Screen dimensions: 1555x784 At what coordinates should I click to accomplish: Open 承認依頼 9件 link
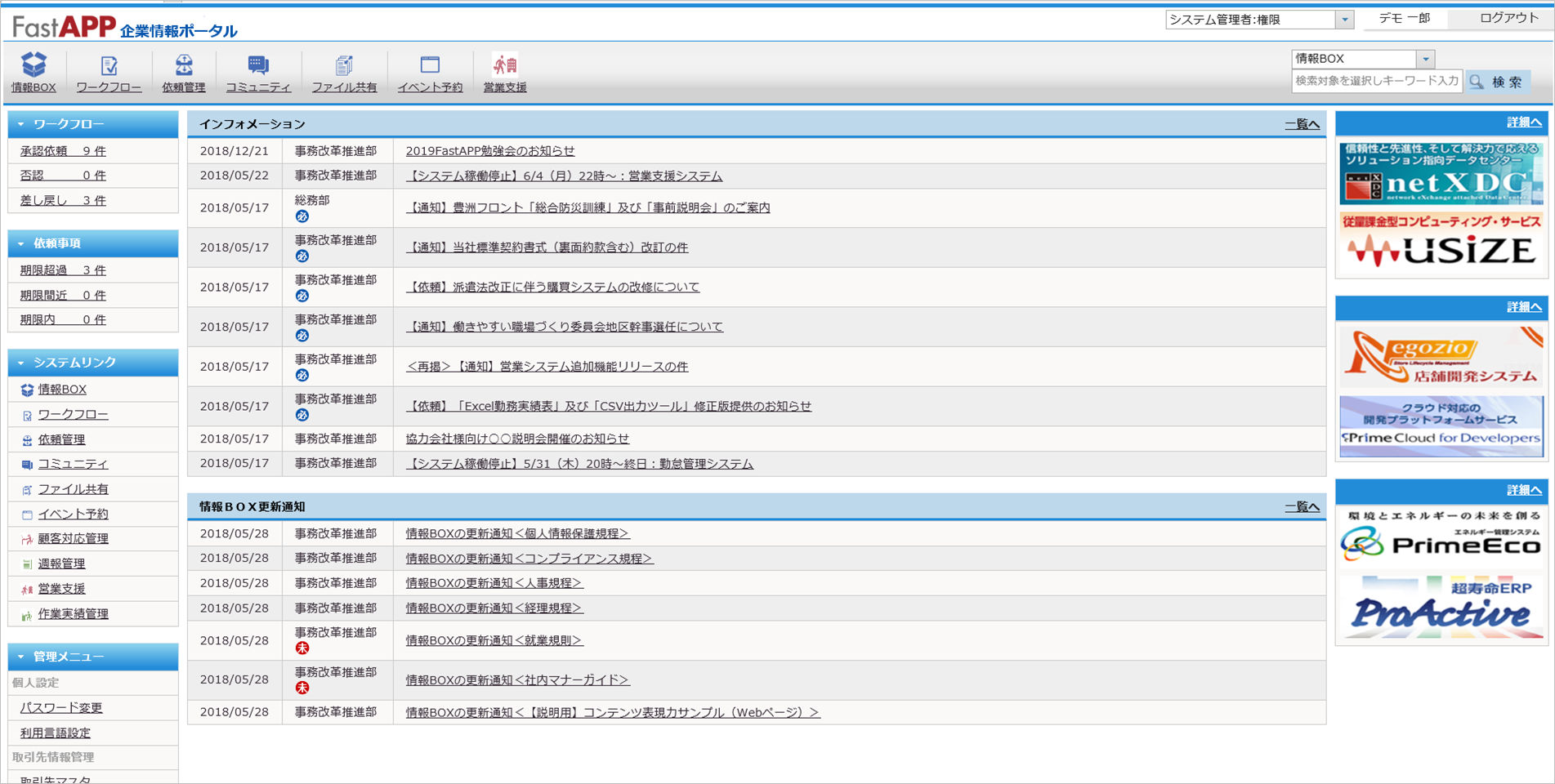coord(63,151)
